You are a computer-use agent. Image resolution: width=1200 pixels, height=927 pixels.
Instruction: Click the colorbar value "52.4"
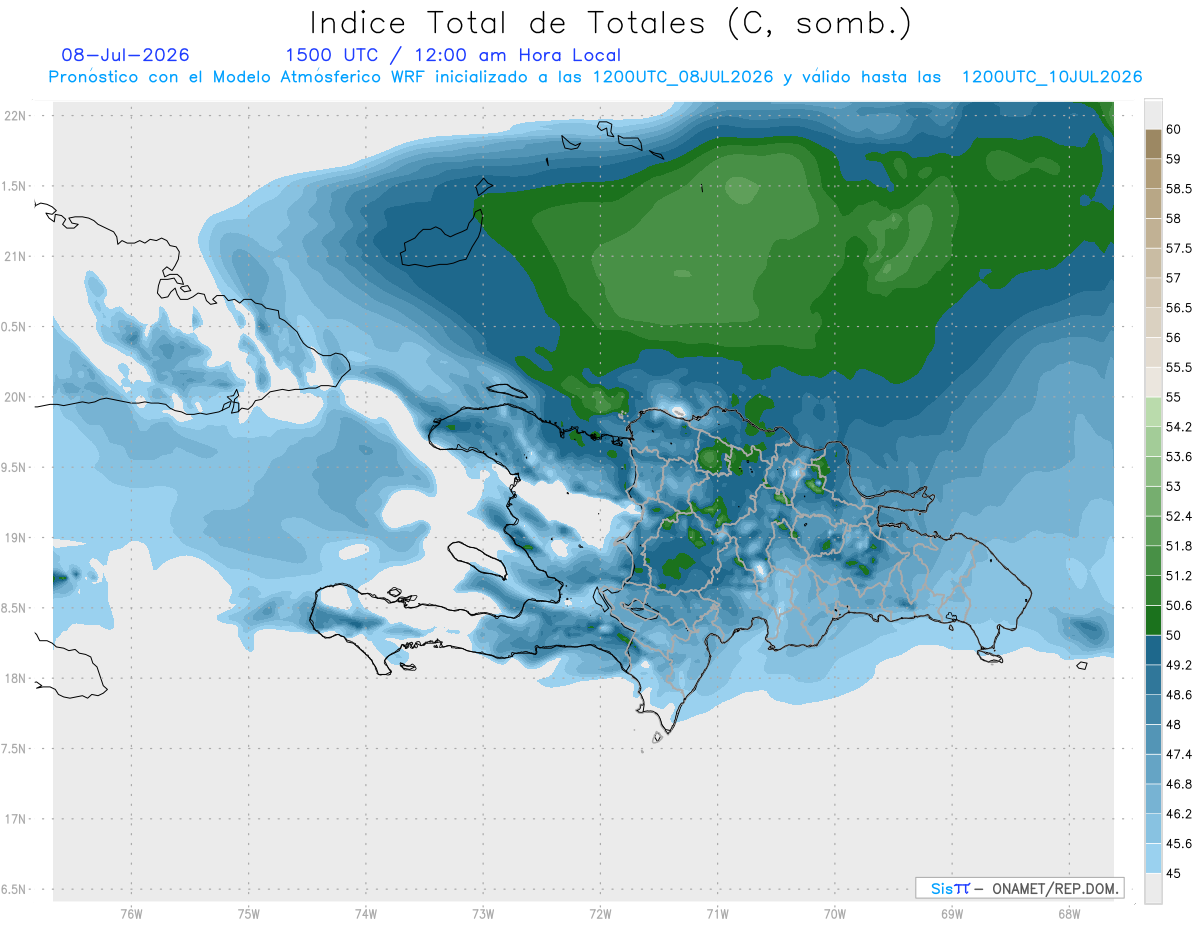(x=1180, y=517)
